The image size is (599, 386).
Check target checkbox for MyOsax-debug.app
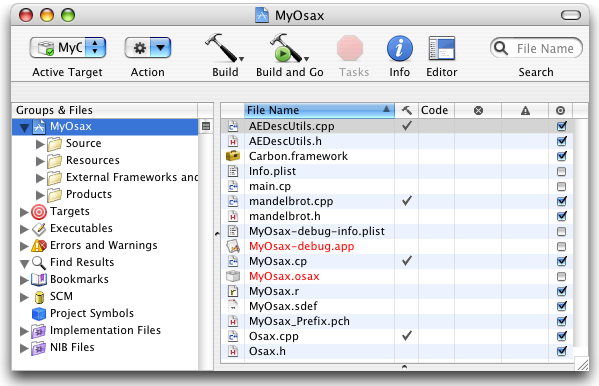click(x=561, y=246)
